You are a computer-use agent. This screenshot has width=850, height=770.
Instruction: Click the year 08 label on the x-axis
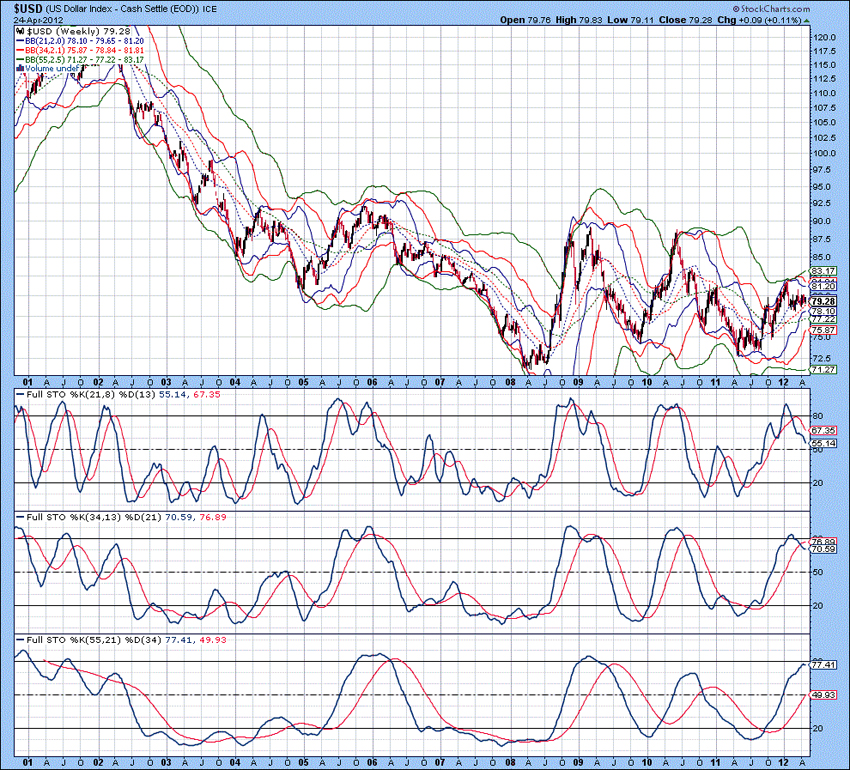coord(509,383)
